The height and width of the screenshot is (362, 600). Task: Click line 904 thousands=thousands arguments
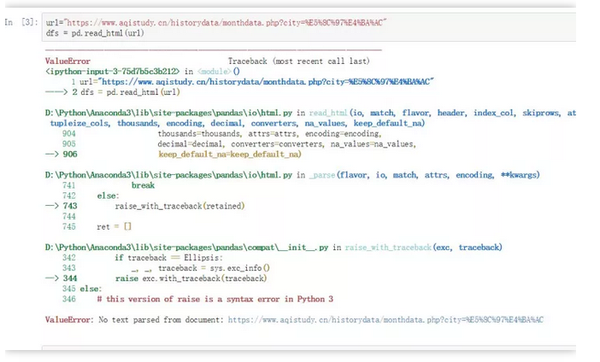269,134
